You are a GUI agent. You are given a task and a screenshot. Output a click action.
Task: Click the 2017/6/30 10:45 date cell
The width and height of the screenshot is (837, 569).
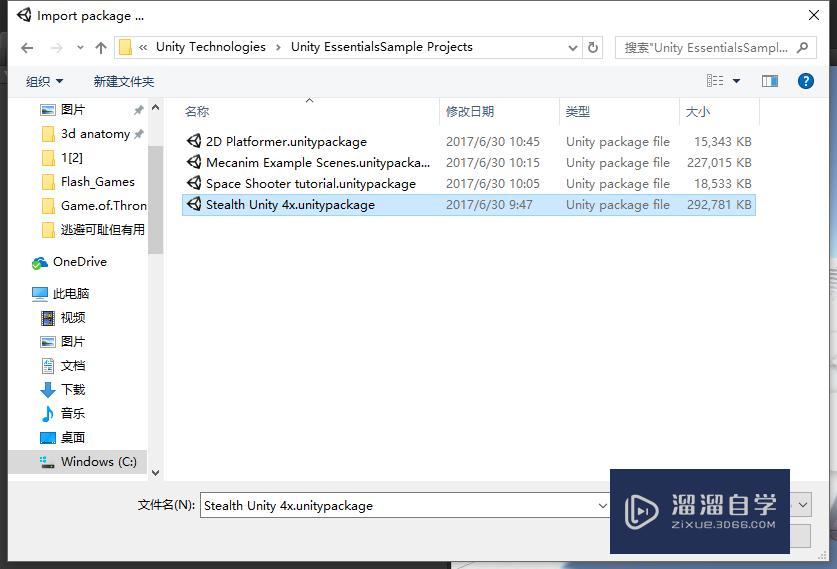pos(493,141)
